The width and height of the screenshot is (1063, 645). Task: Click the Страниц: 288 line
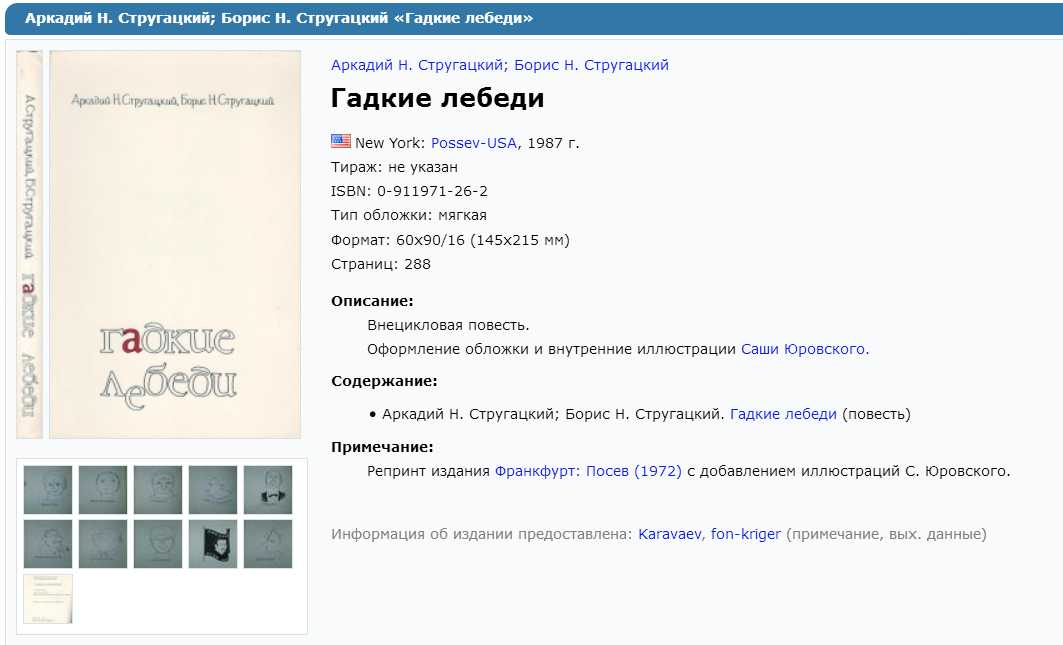tap(381, 265)
